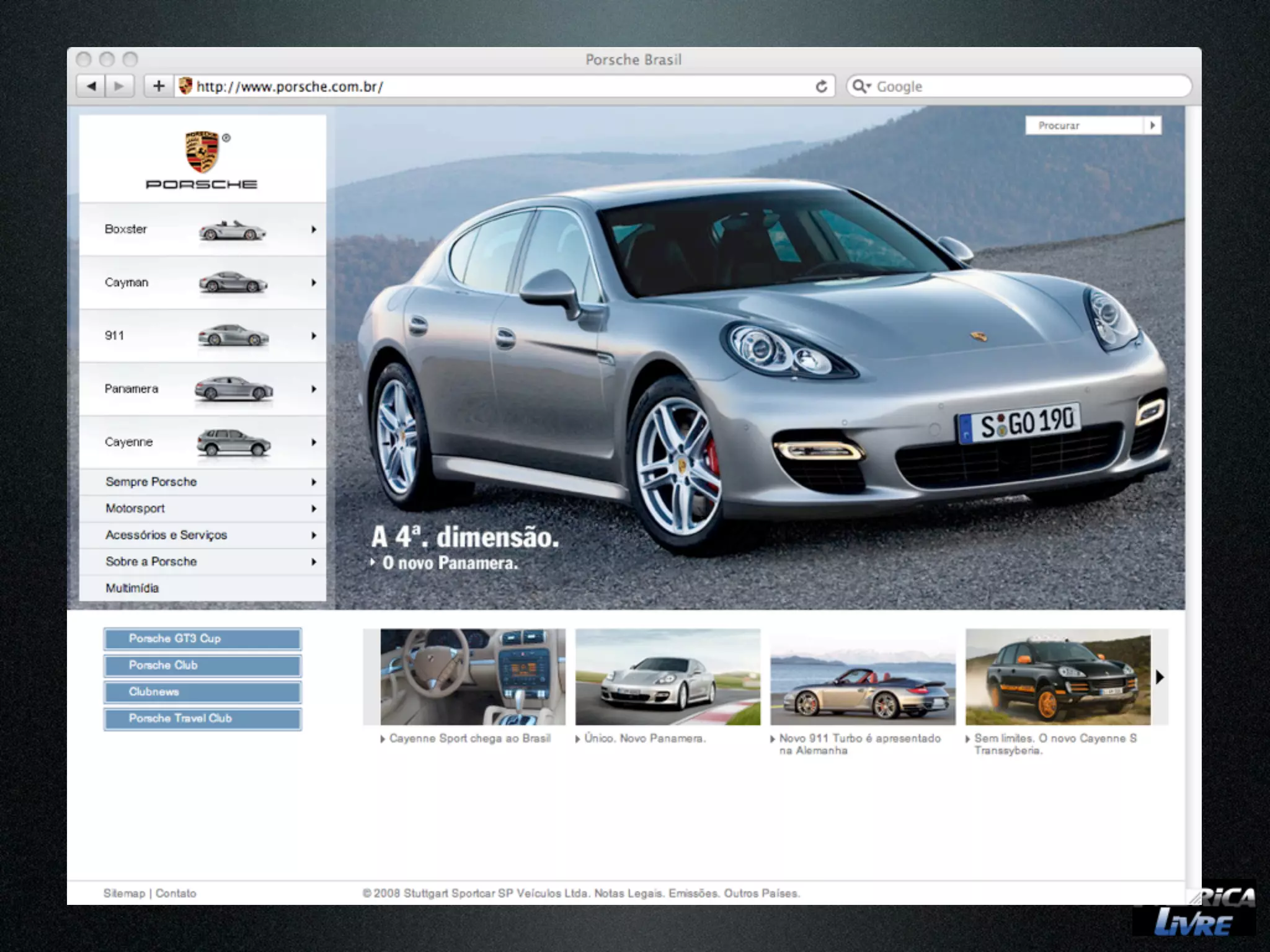Click the plus add-bookmark button
This screenshot has height=952, width=1270.
tap(159, 86)
